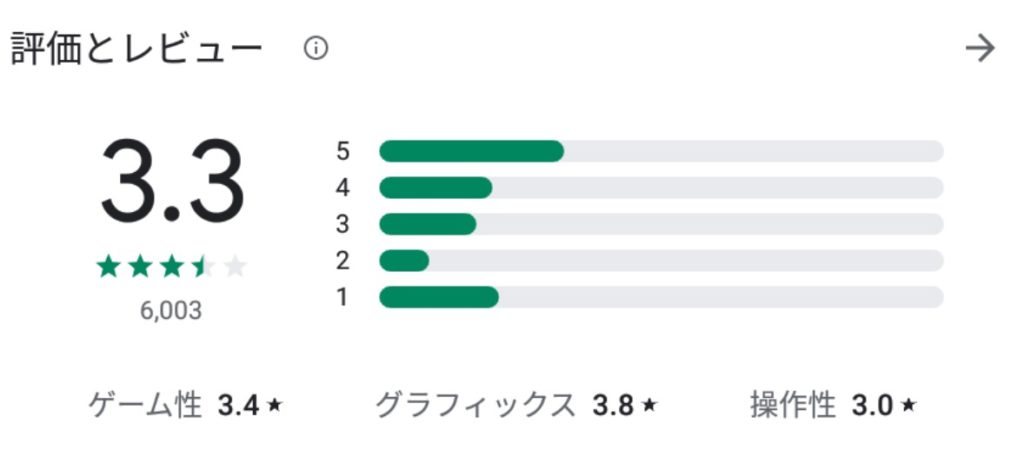Click the 4-star rating bar
Image resolution: width=1024 pixels, height=450 pixels.
[x=660, y=188]
